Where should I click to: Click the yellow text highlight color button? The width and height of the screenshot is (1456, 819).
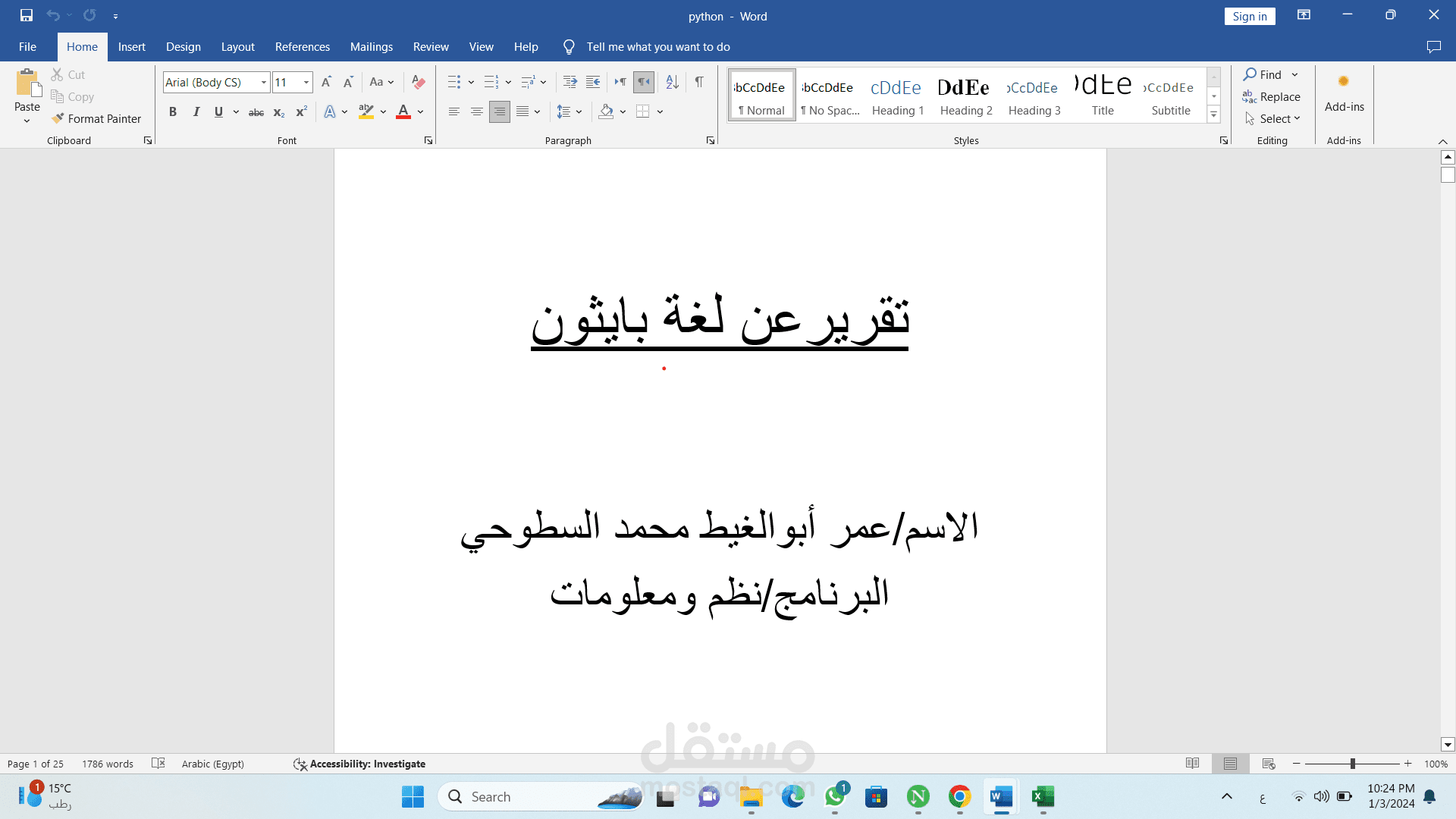coord(366,112)
